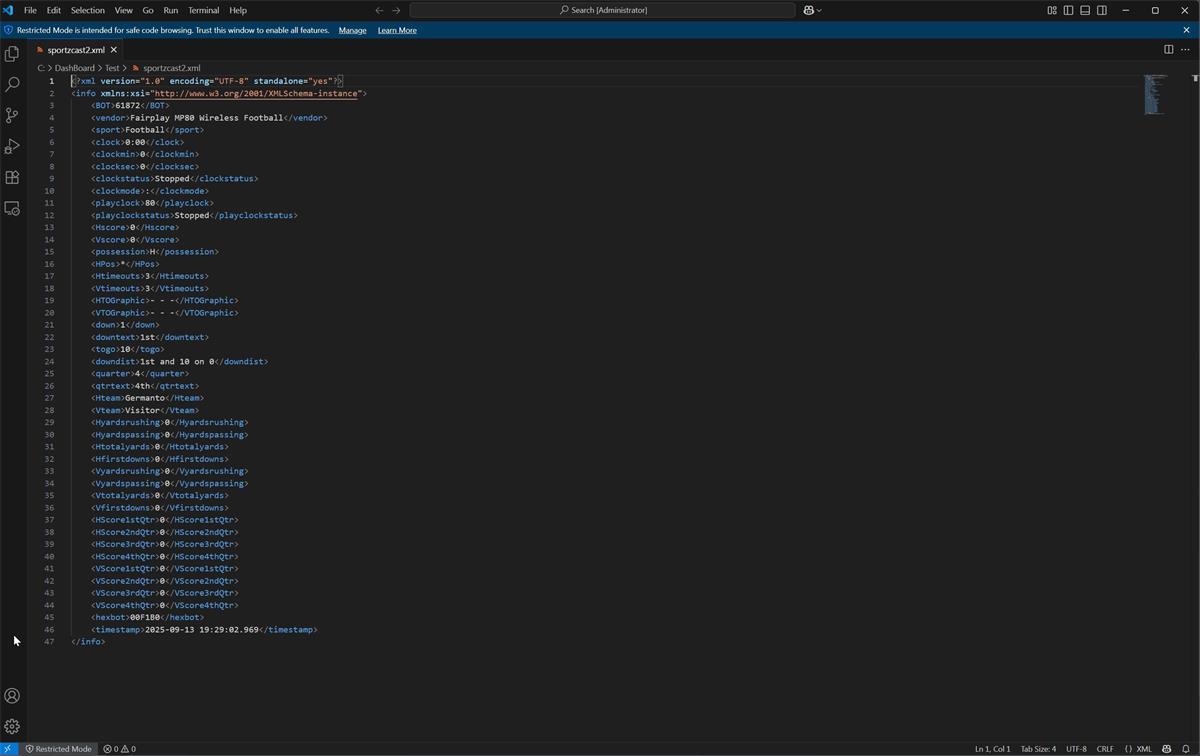
Task: Click the text "1st and 10 on 0"
Action: tap(177, 362)
